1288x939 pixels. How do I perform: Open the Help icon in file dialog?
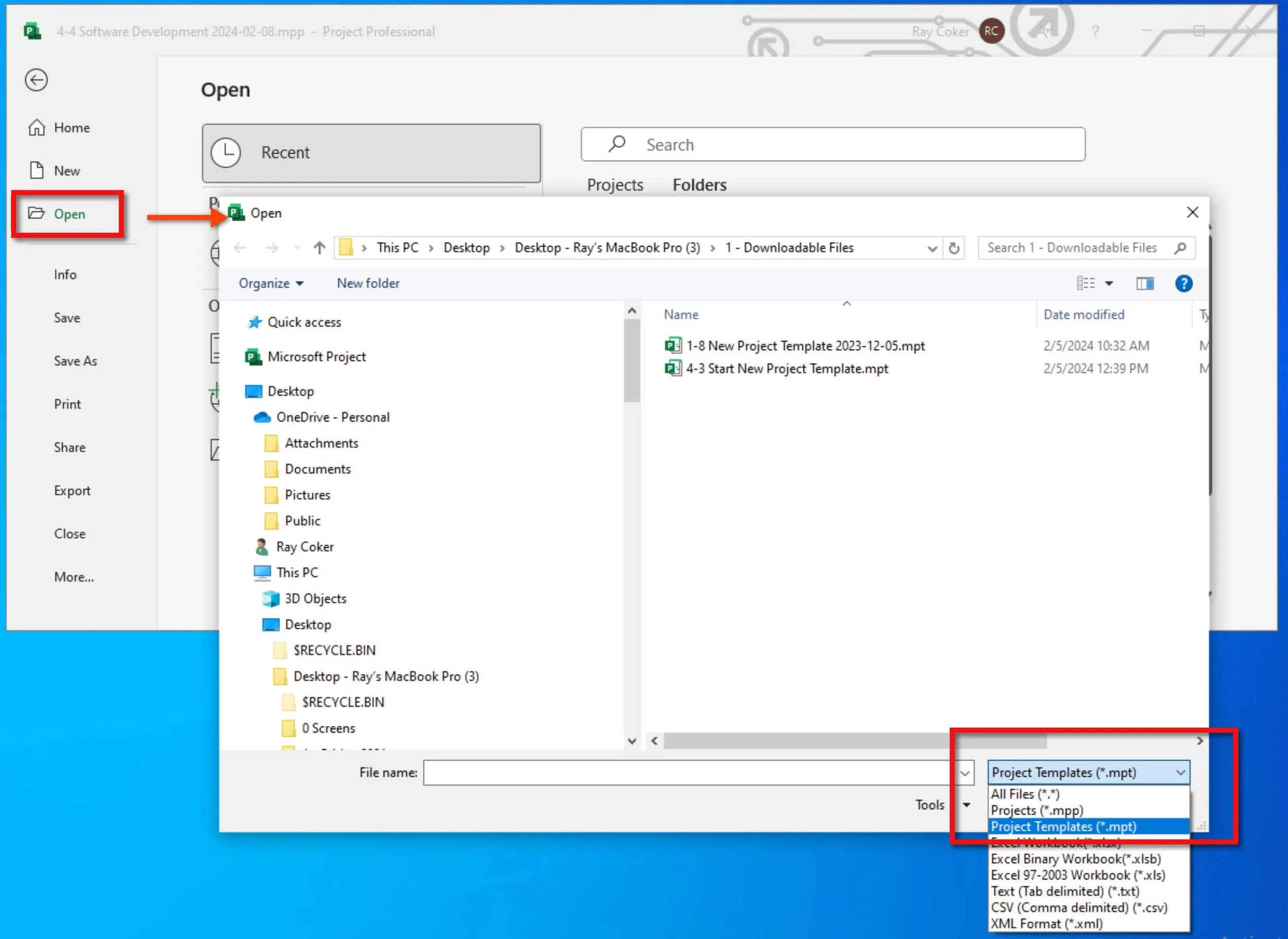point(1184,283)
